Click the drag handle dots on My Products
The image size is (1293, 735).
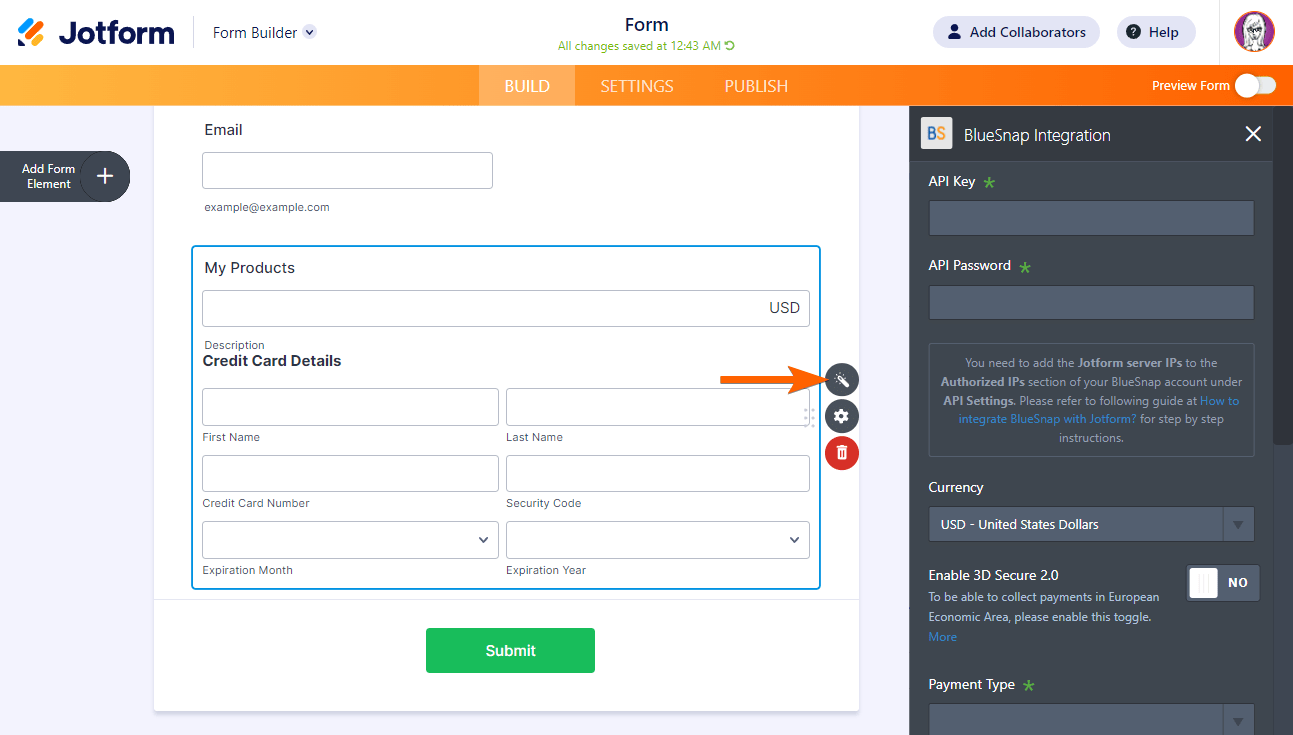809,417
